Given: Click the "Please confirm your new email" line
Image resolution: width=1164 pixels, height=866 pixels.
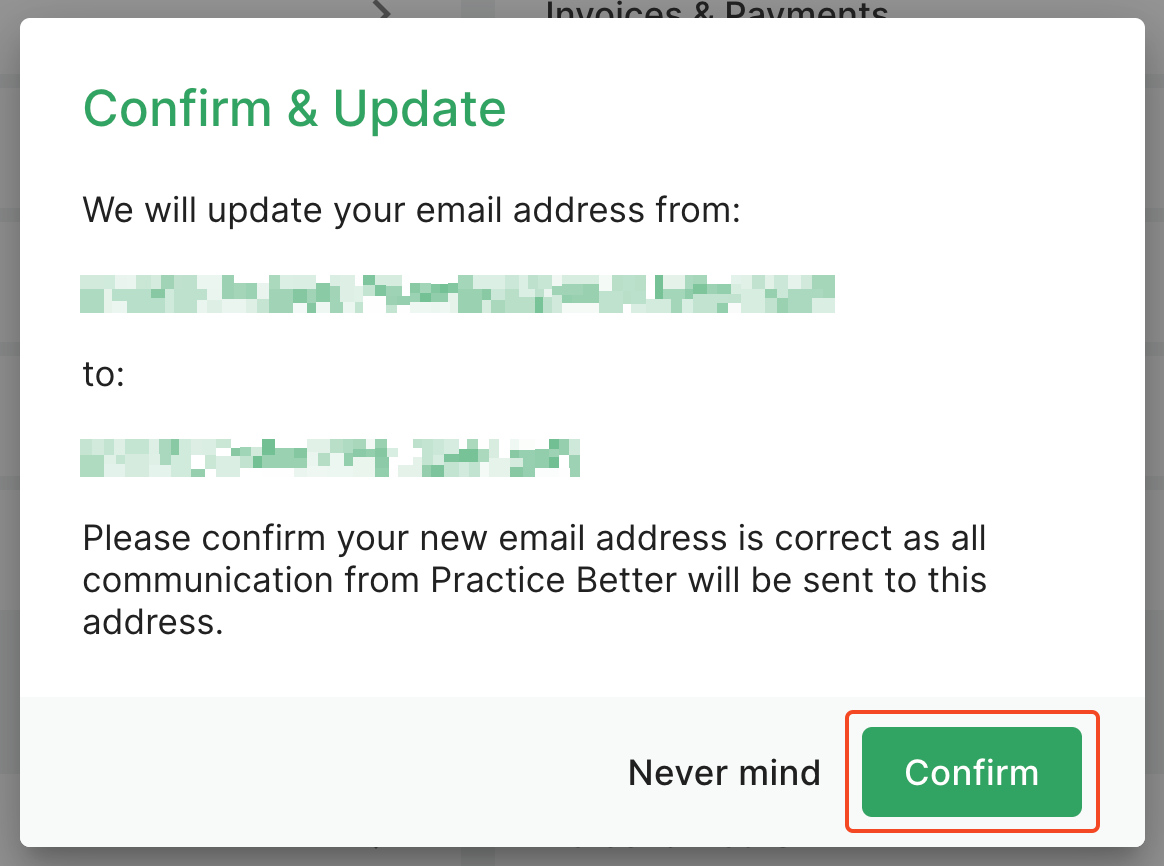Looking at the screenshot, I should (534, 538).
